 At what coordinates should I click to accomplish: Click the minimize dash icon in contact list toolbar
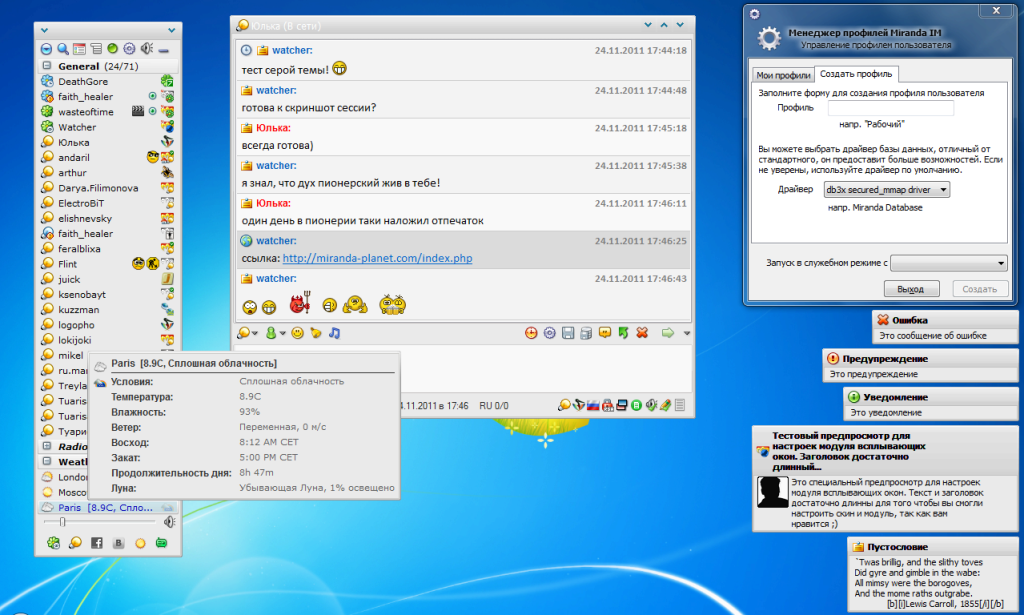(163, 50)
